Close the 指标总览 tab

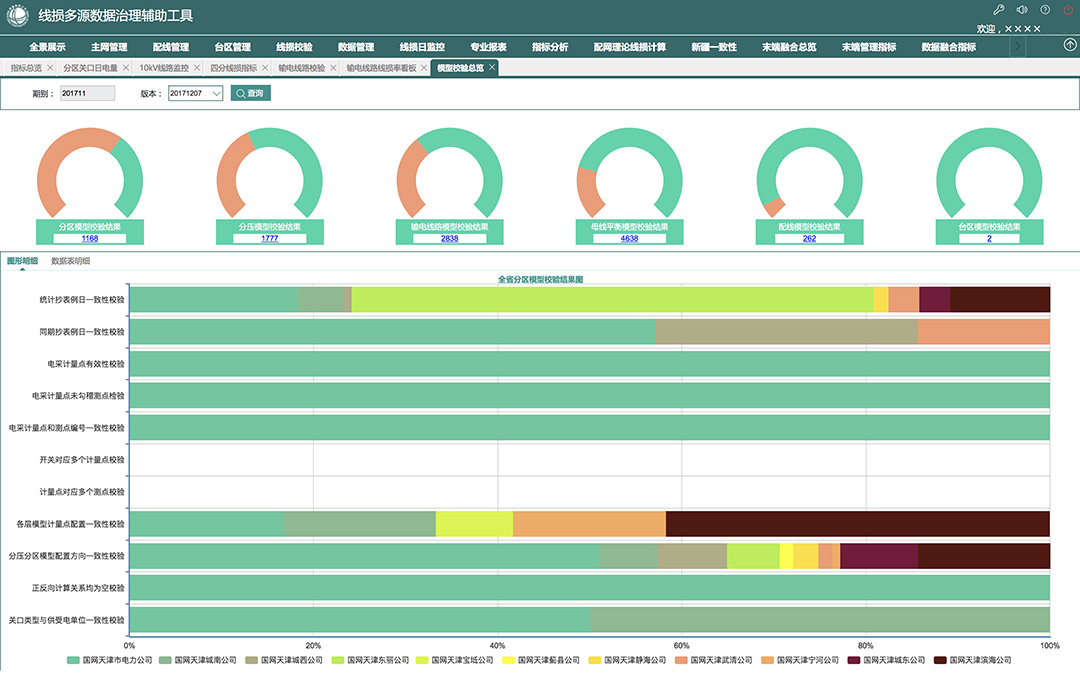pos(49,68)
